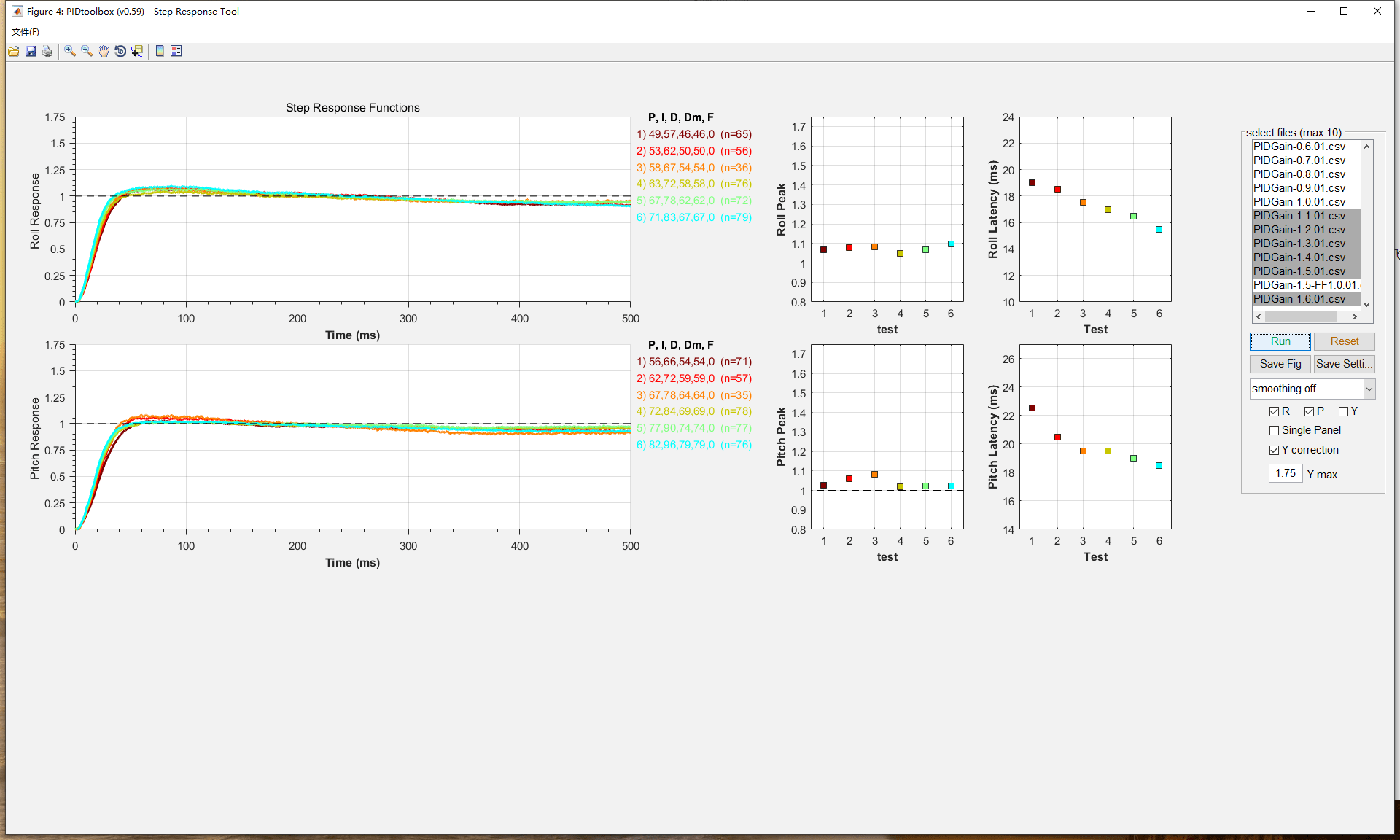1400x840 pixels.
Task: Activate the zoom in magnifier tool
Action: coord(70,51)
